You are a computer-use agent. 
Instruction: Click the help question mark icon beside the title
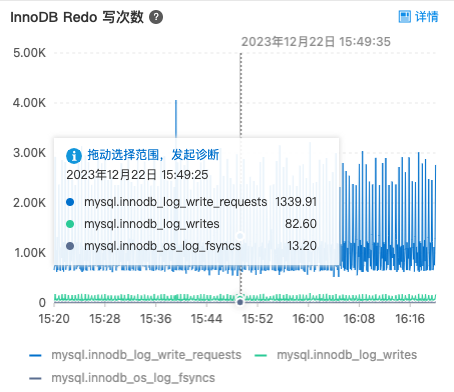tap(156, 17)
